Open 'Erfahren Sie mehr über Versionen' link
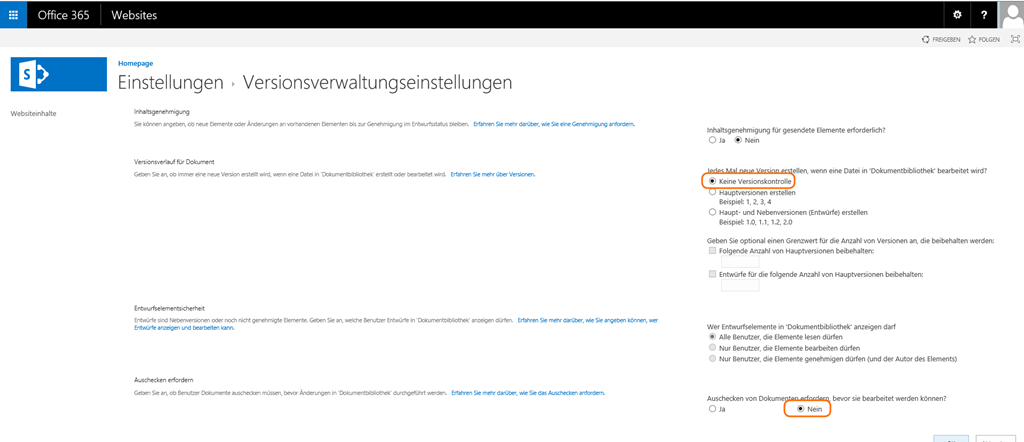The height and width of the screenshot is (442, 1024). pos(493,174)
